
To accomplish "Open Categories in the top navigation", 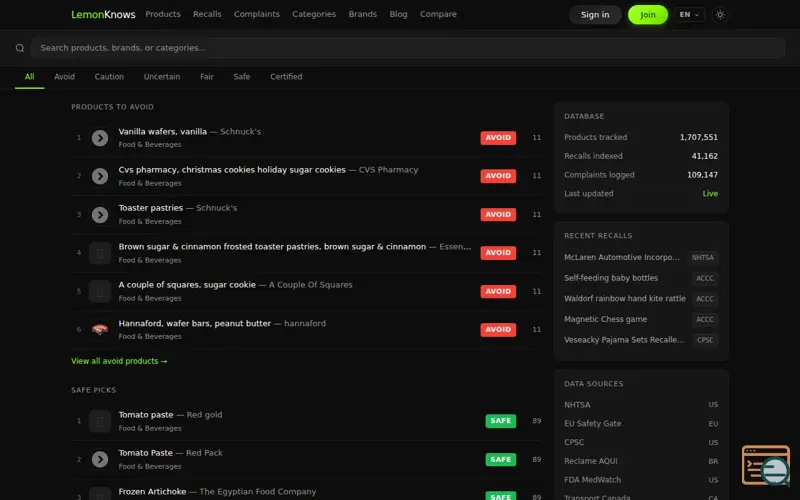I will point(314,14).
